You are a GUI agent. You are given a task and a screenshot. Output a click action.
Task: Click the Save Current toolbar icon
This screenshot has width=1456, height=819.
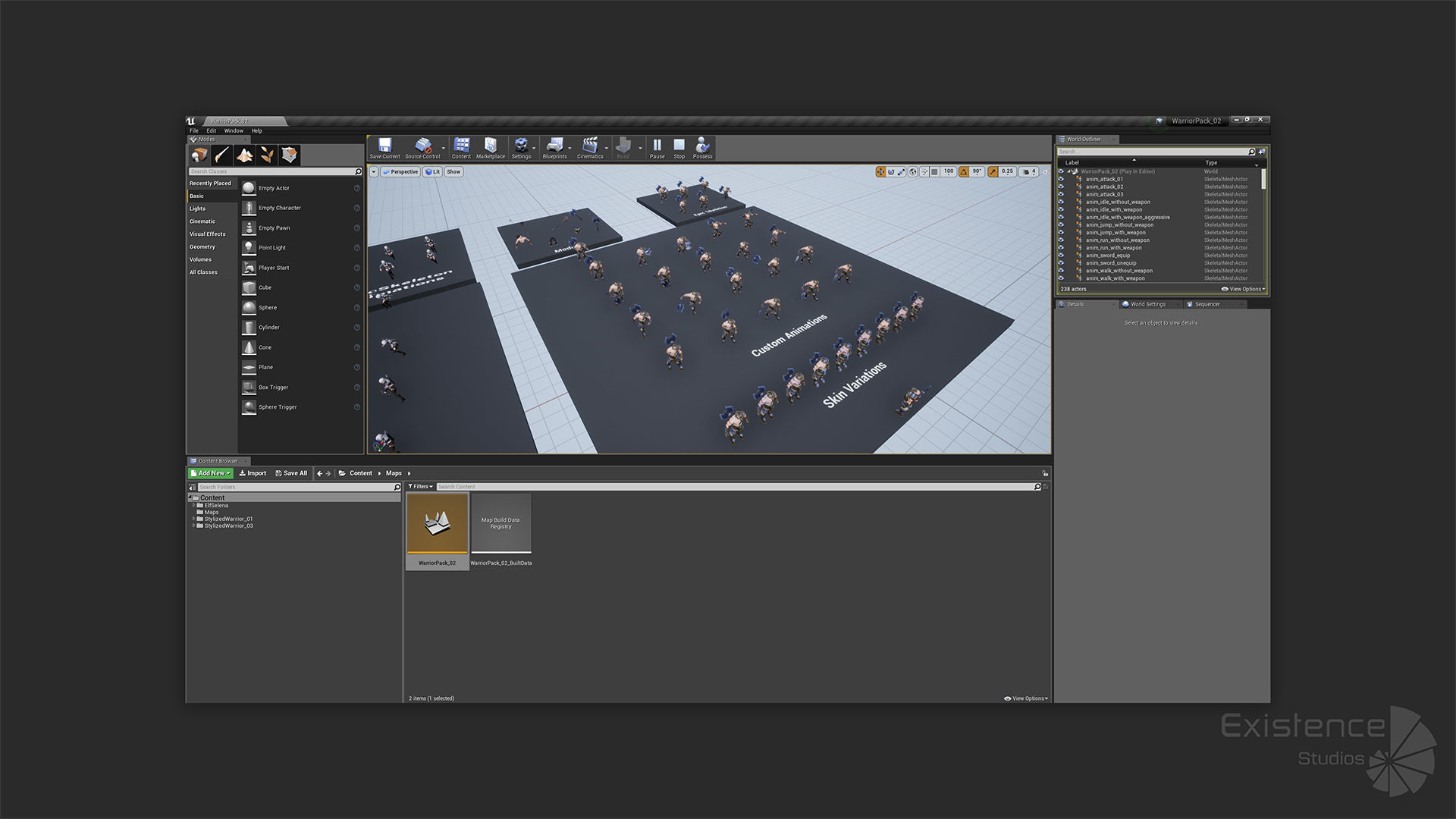384,146
